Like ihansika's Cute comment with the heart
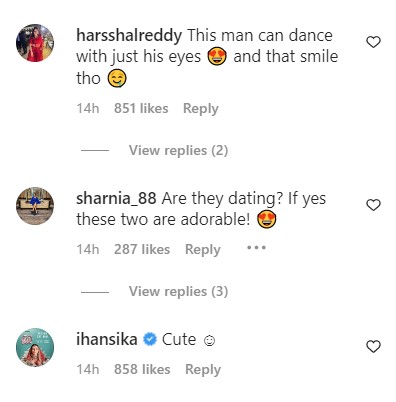 pos(373,347)
